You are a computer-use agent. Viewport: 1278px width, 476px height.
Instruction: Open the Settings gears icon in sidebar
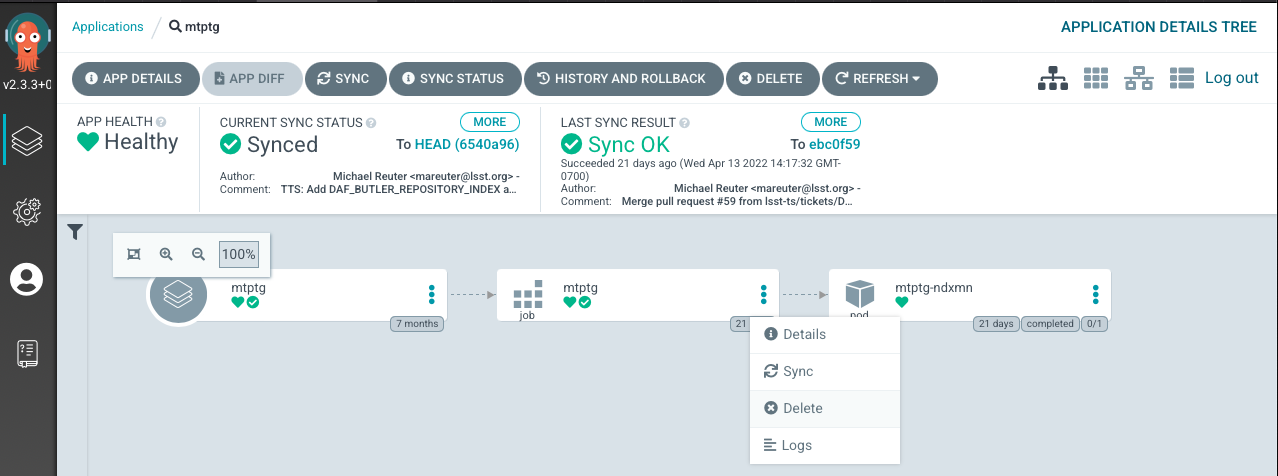pos(27,210)
